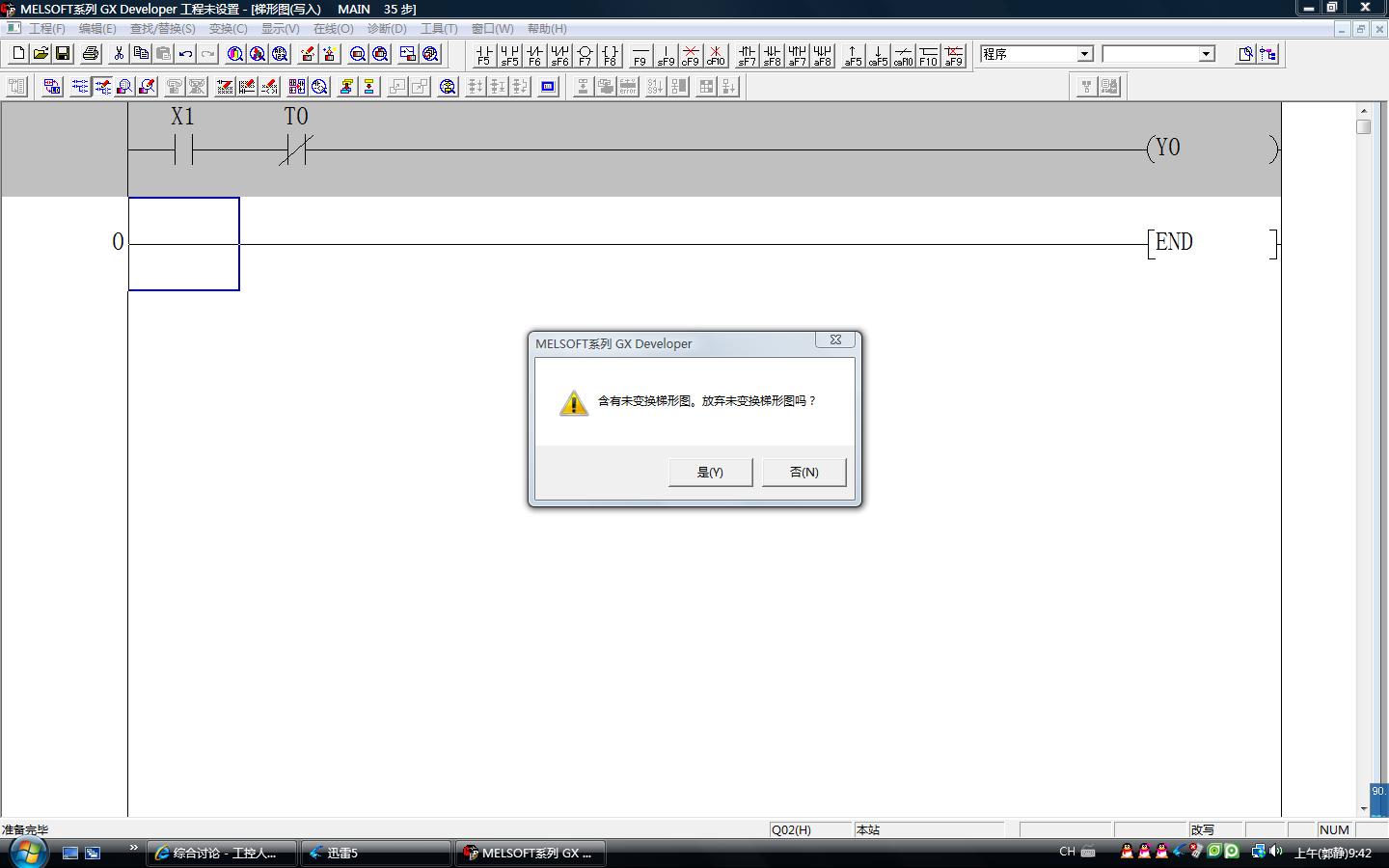Screen dimensions: 1389x868
Task: Expand the 程序 dropdown list
Action: (1084, 54)
